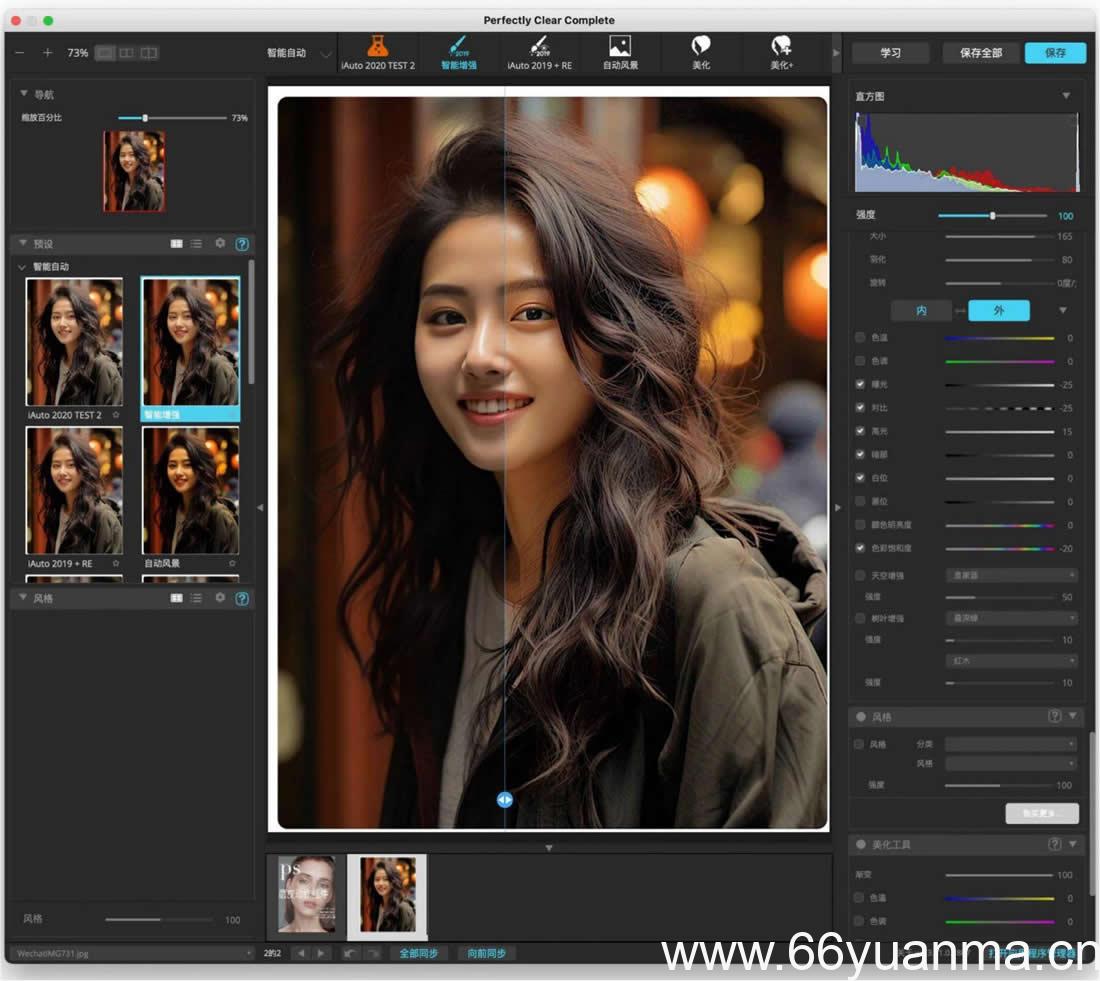
Task: Enable the 天空增强 checkbox
Action: [x=860, y=575]
